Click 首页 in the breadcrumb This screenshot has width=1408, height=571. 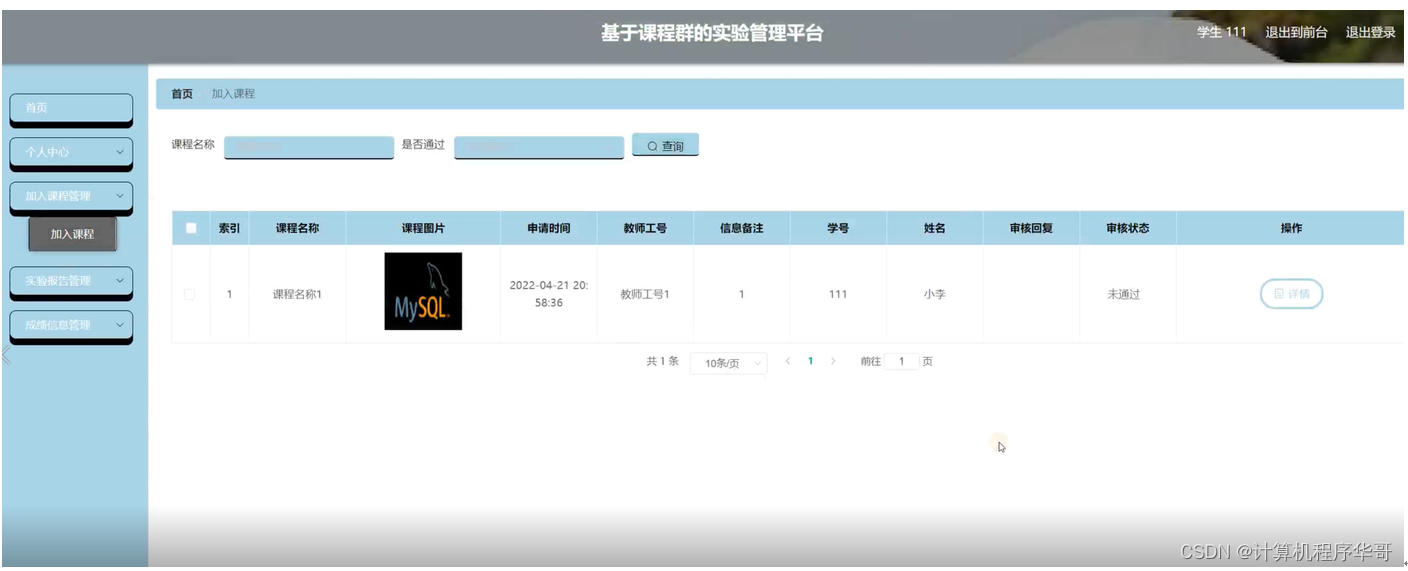[x=182, y=94]
